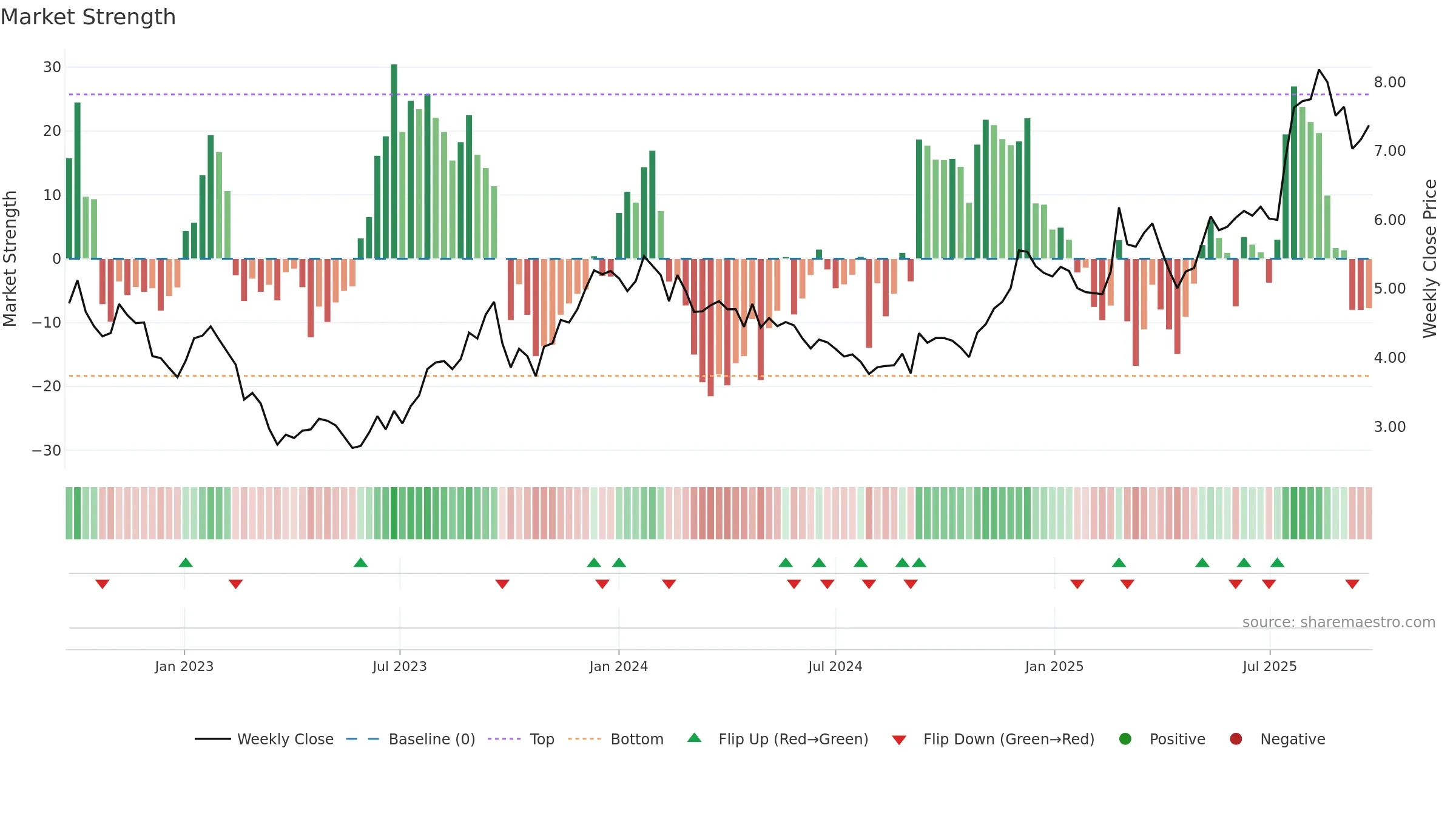Click the 3.00 price axis tick

tap(1390, 426)
